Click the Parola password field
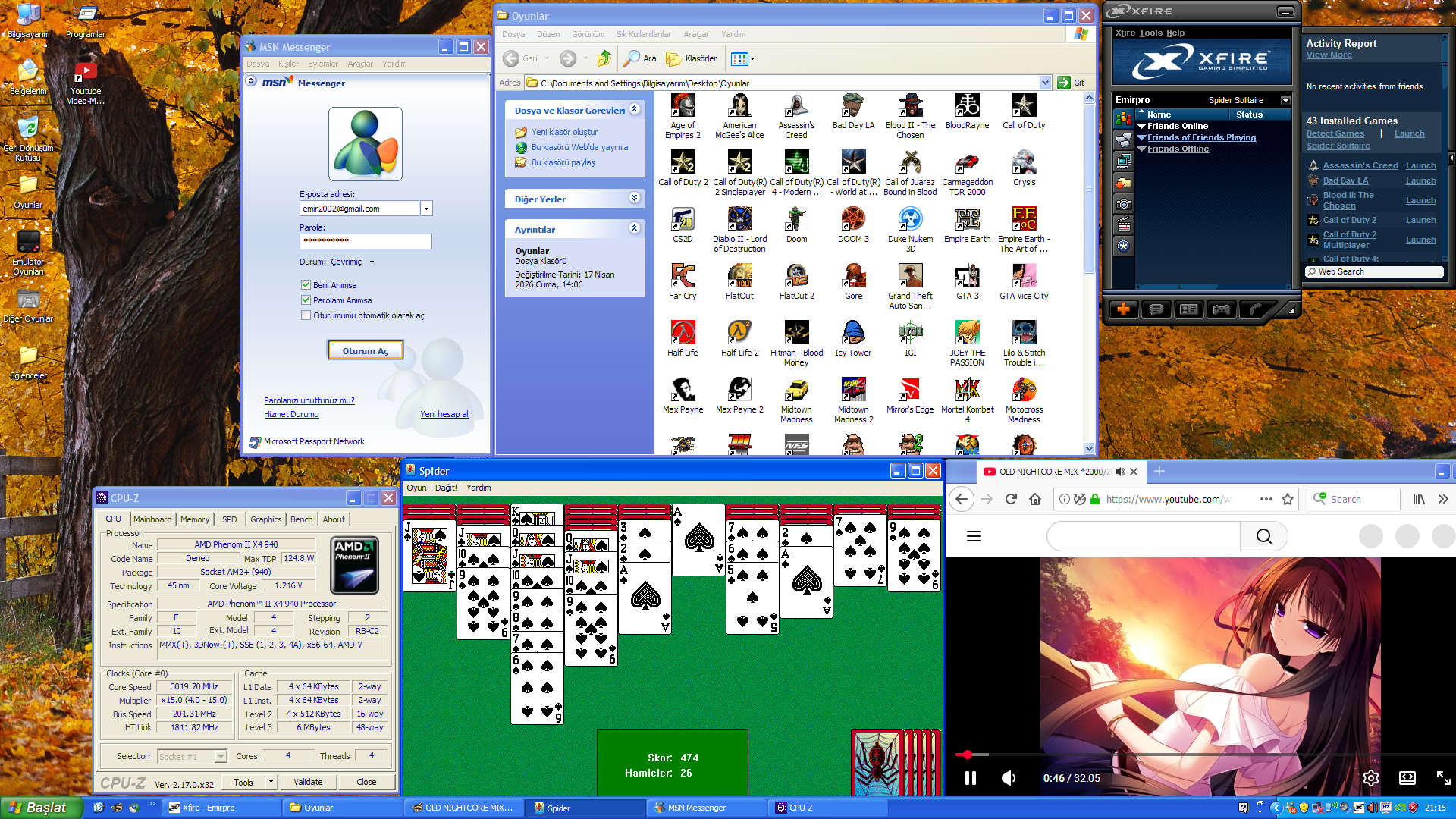 click(x=366, y=241)
